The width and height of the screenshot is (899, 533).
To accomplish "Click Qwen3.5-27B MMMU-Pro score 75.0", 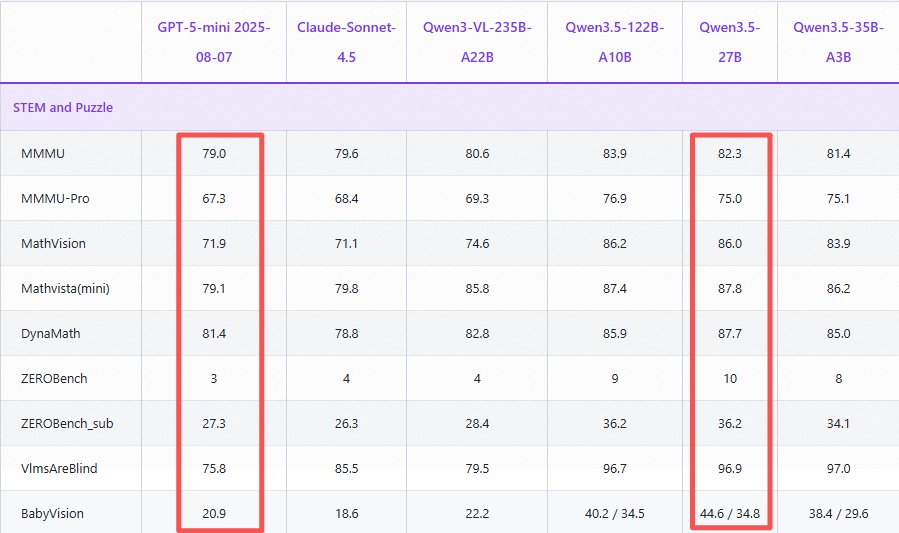I will 730,199.
